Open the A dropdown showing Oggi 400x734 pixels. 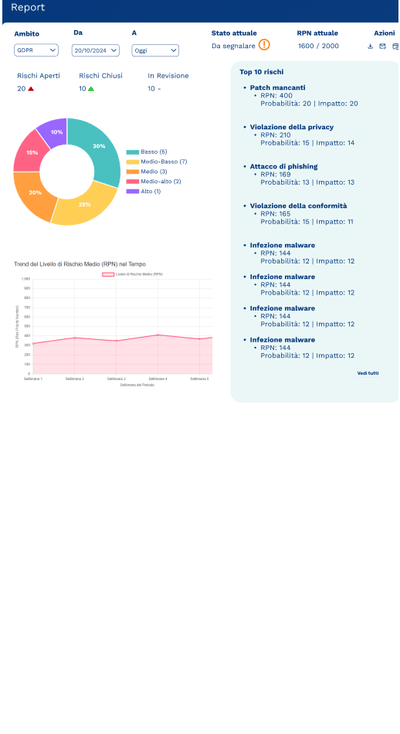155,50
